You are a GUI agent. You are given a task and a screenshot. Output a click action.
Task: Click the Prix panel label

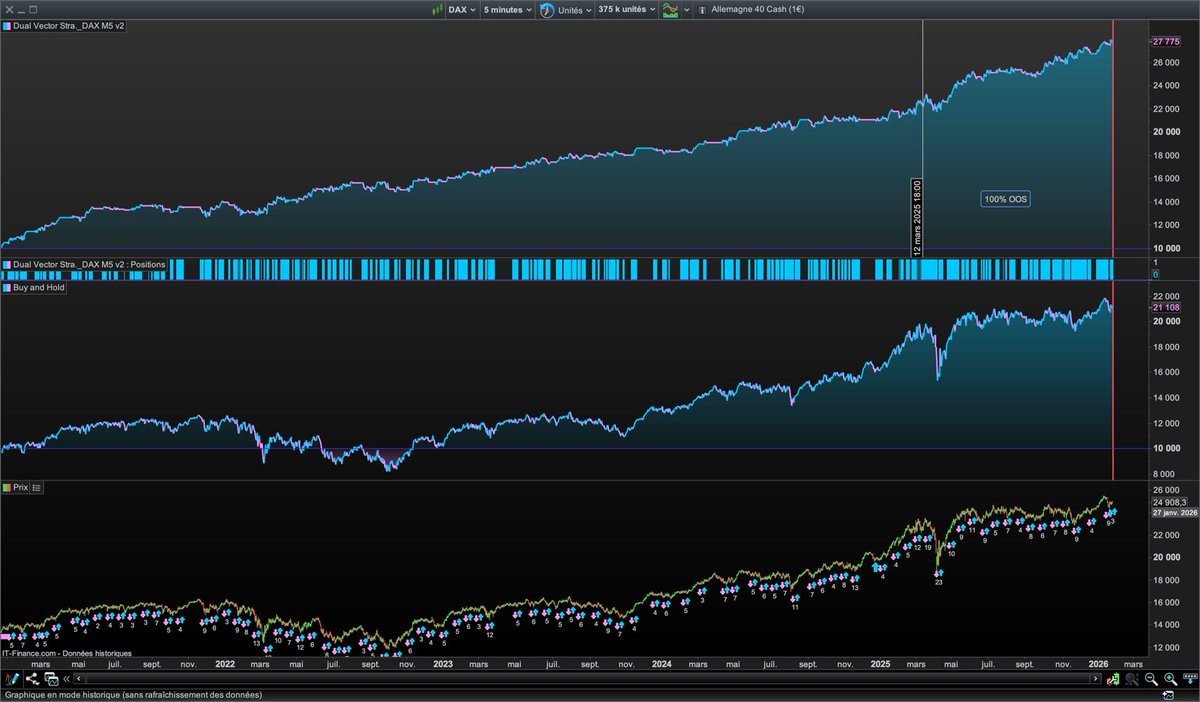20,487
